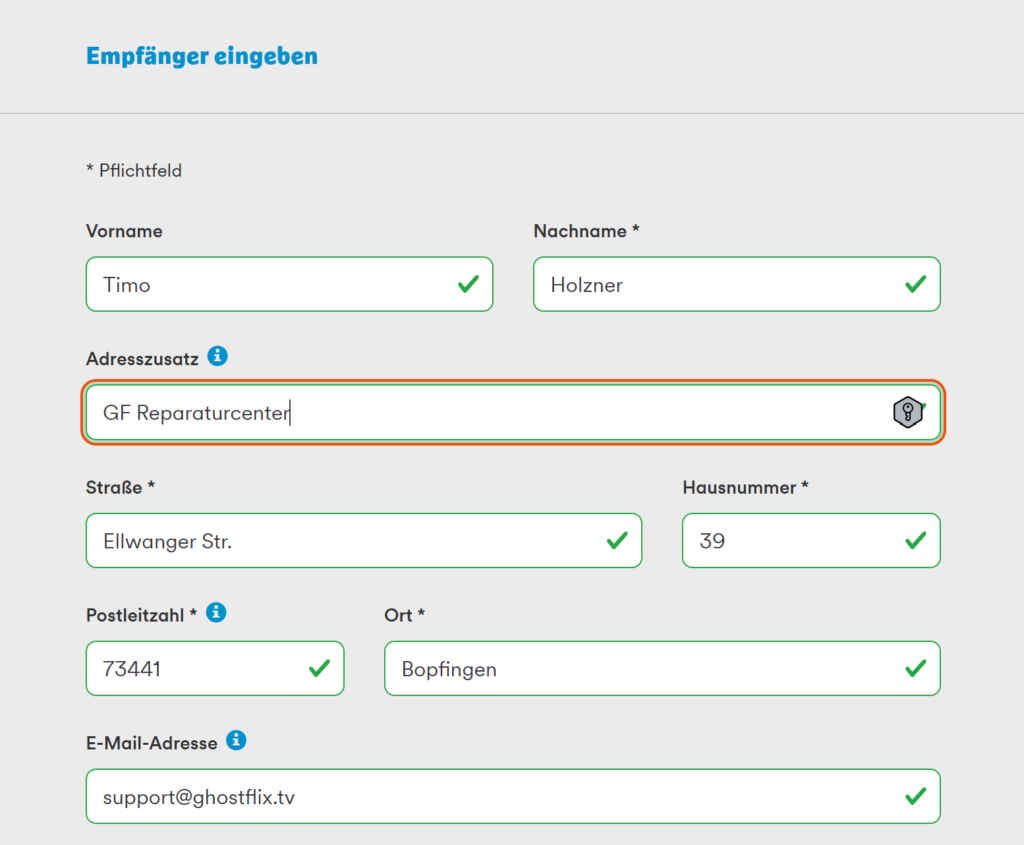Click the info icon beside E-Mail-Adresse
This screenshot has width=1024, height=845.
pos(236,740)
